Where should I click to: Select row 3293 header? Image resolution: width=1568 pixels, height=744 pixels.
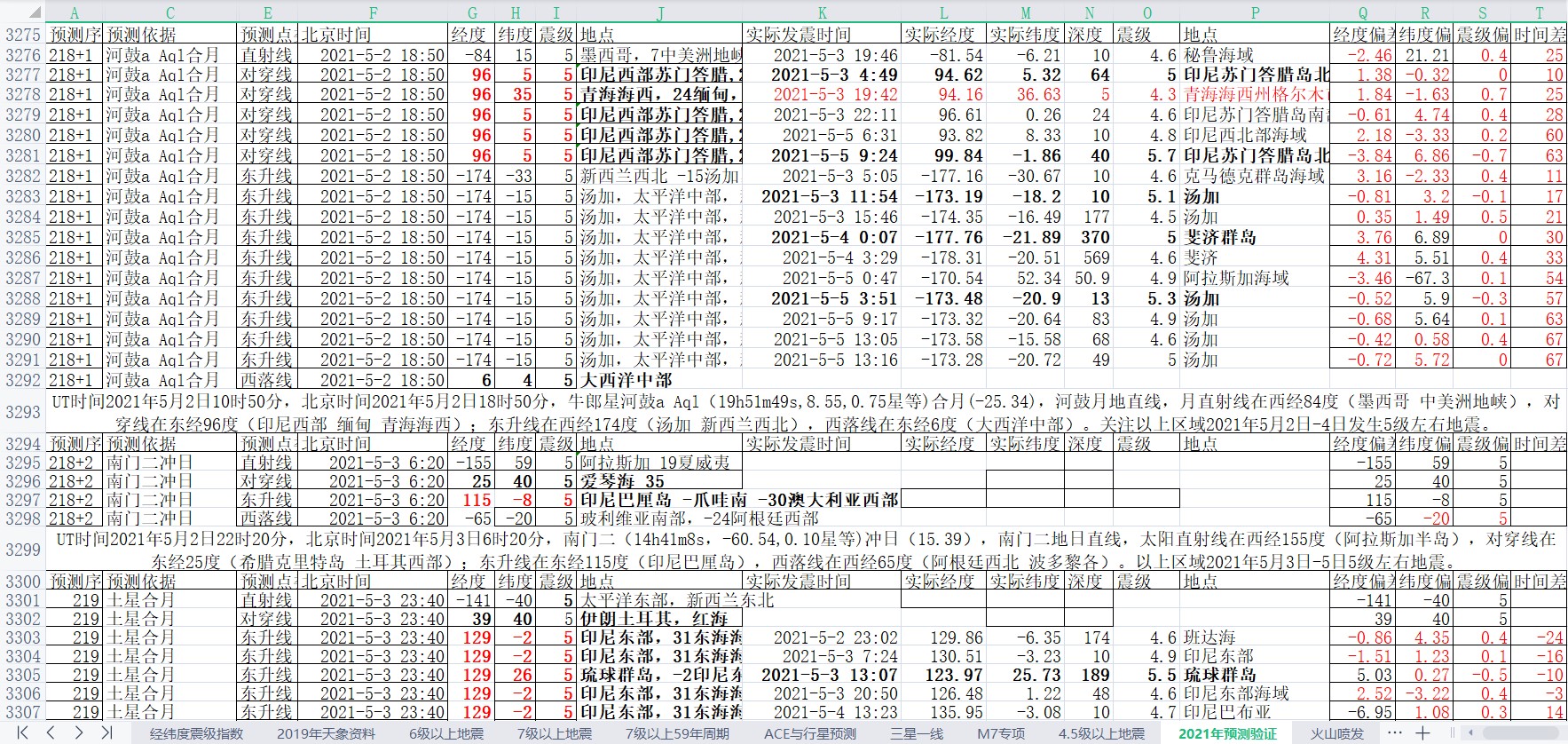coord(22,411)
